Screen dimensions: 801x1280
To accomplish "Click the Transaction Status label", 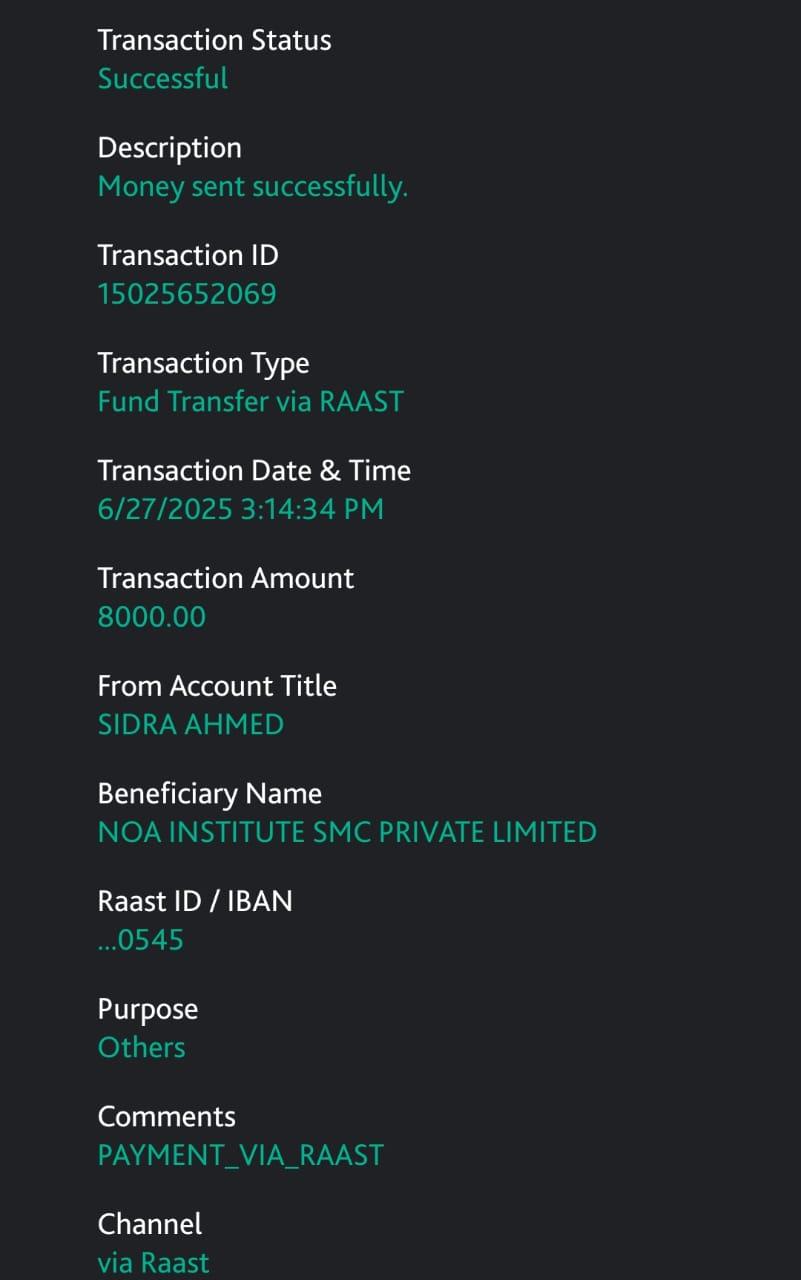I will (214, 41).
